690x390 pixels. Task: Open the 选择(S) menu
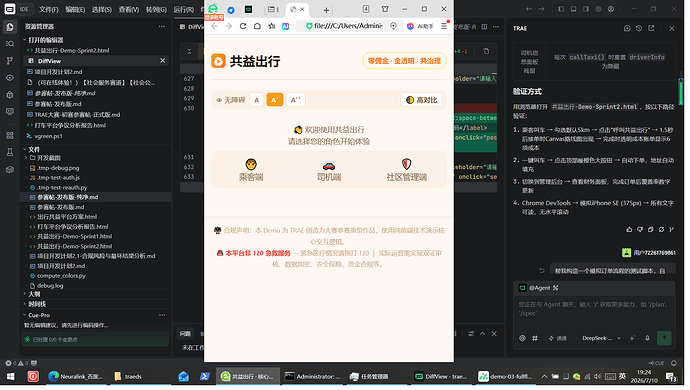coord(102,9)
